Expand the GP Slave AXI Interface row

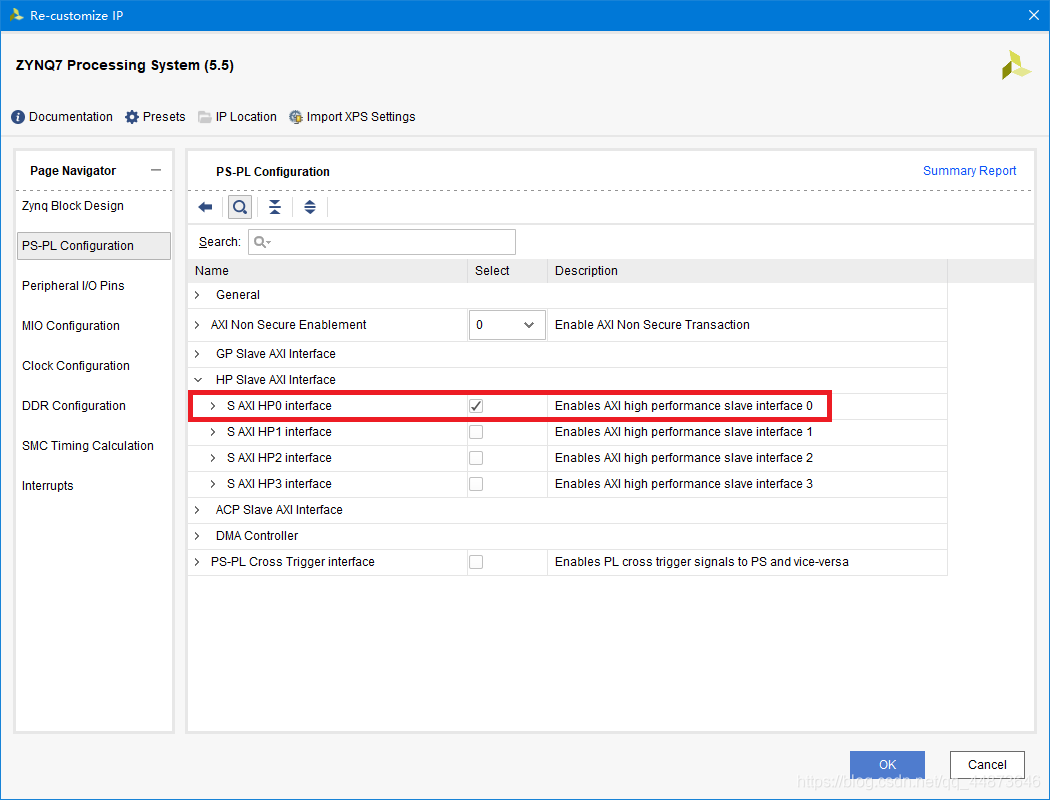pyautogui.click(x=197, y=354)
